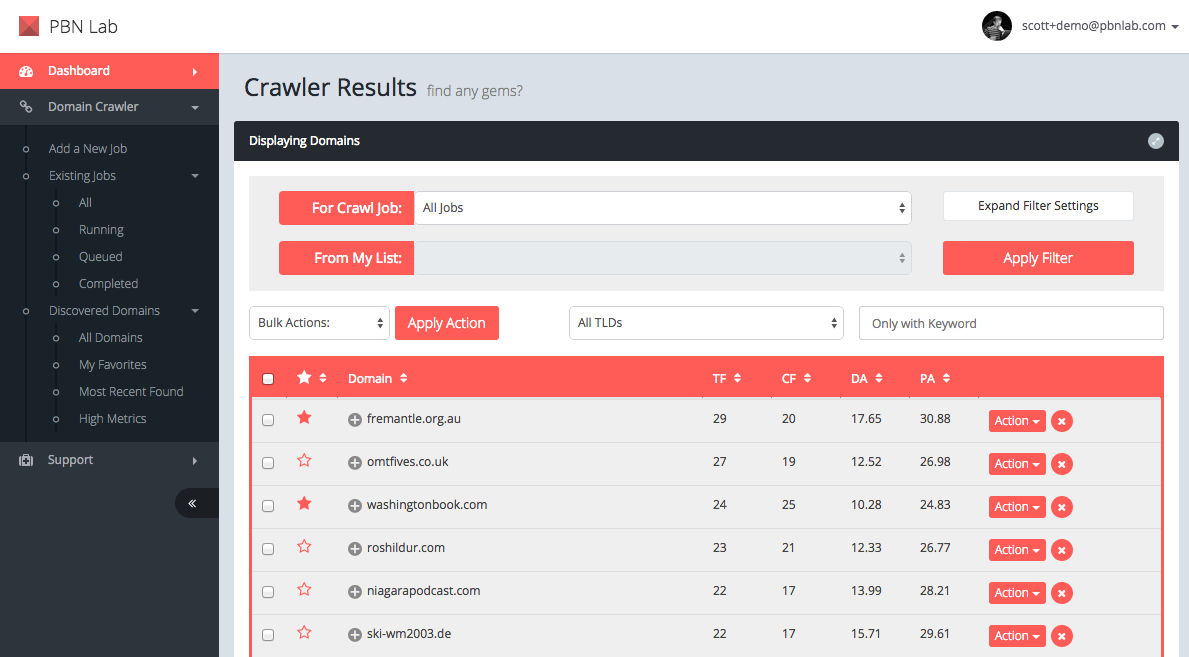Delete niagarapodcast.com with round x button
The width and height of the screenshot is (1189, 657).
(x=1062, y=593)
